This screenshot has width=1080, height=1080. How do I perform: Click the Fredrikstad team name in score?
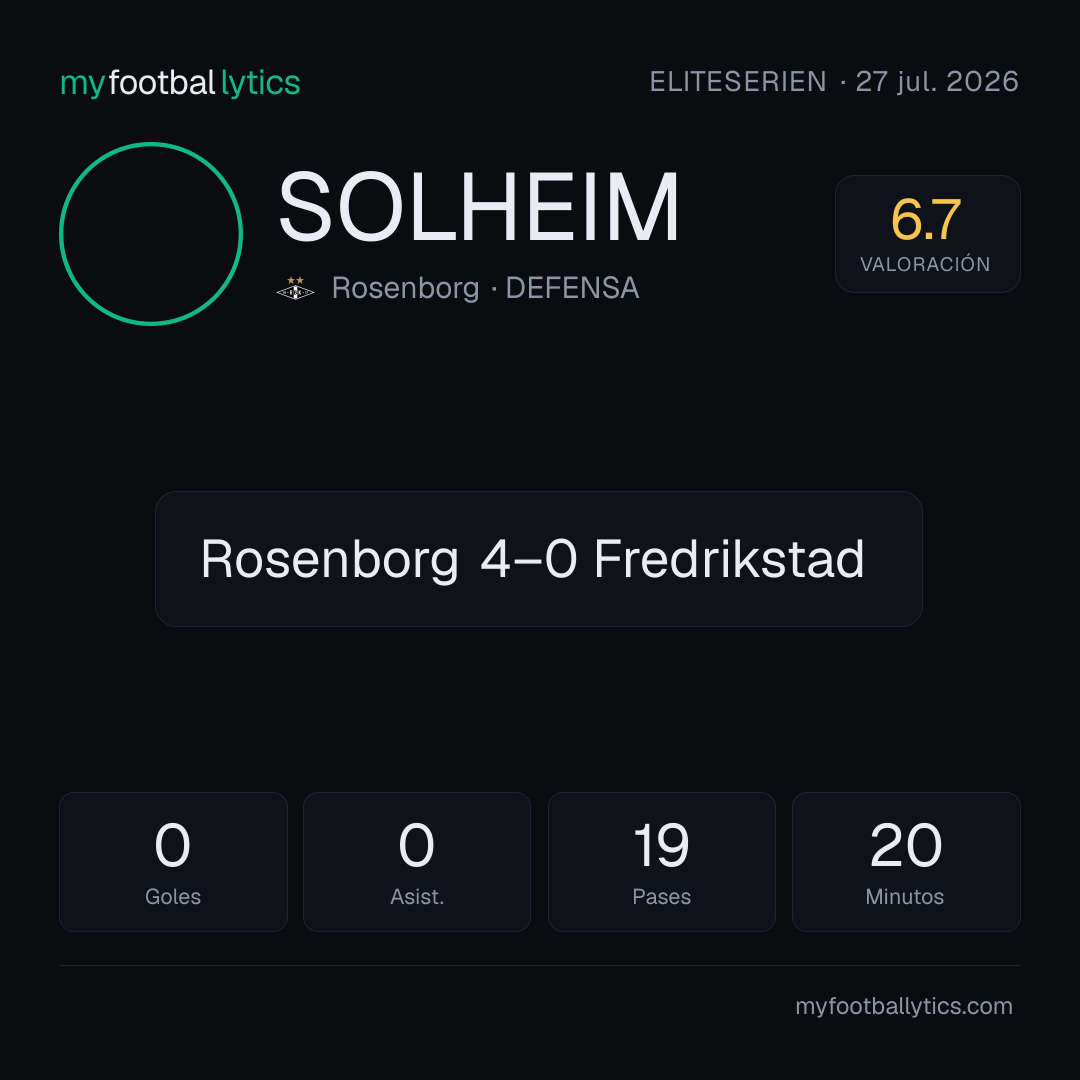pyautogui.click(x=729, y=559)
